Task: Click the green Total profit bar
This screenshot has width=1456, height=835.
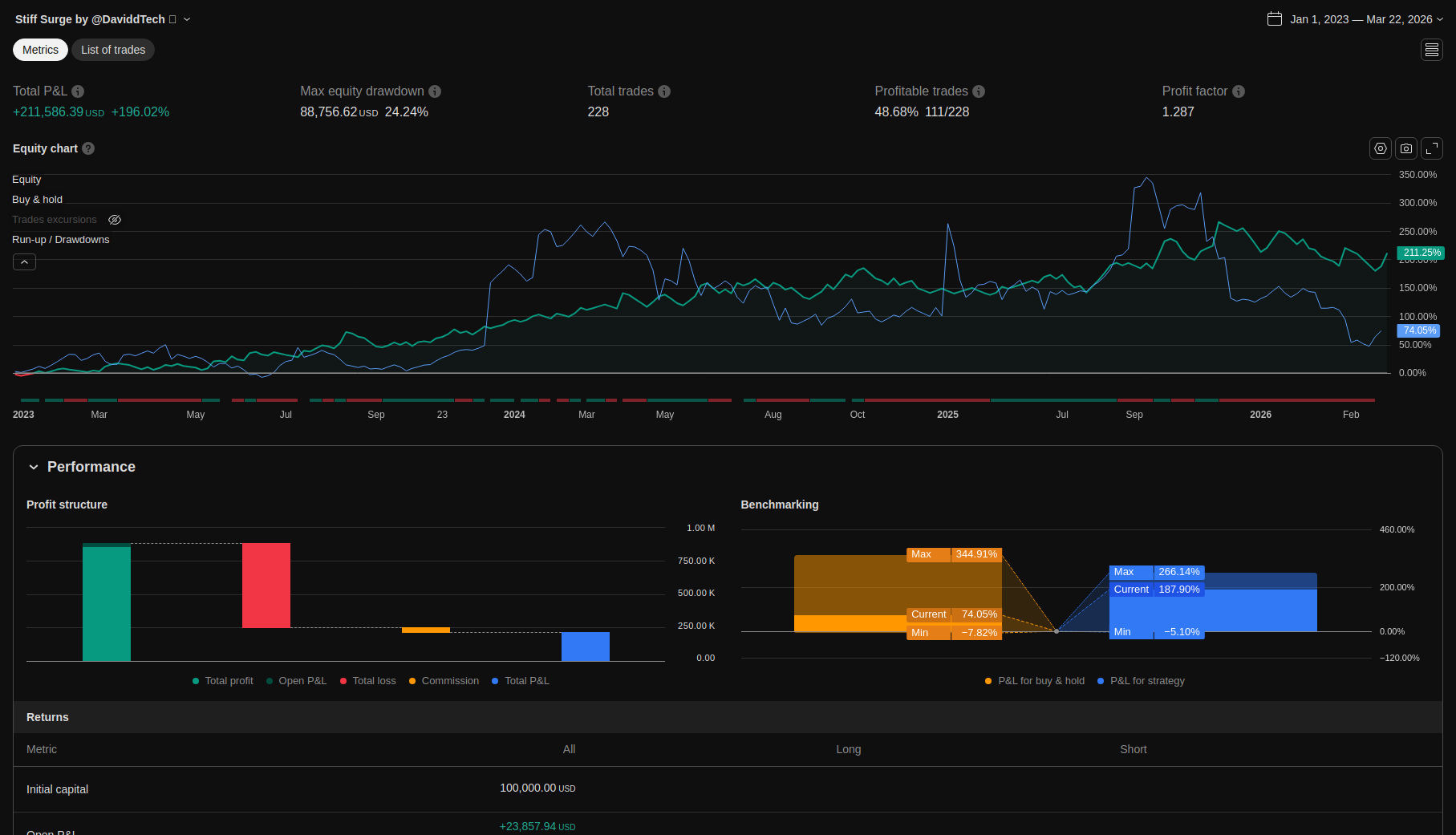Action: (107, 603)
